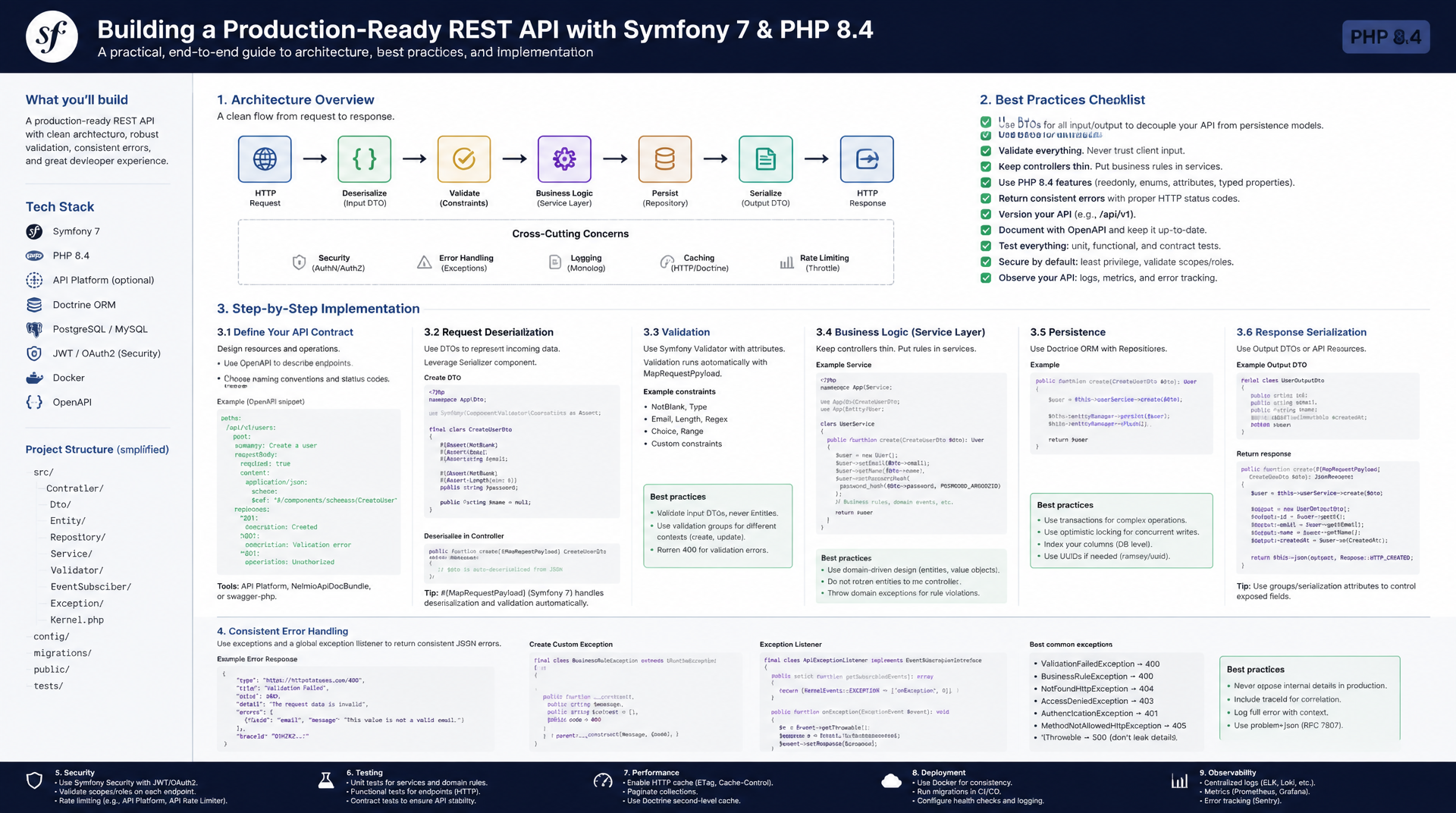The width and height of the screenshot is (1456, 813).
Task: Toggle the 'Document with OpenAPI' checkbox
Action: 986,231
